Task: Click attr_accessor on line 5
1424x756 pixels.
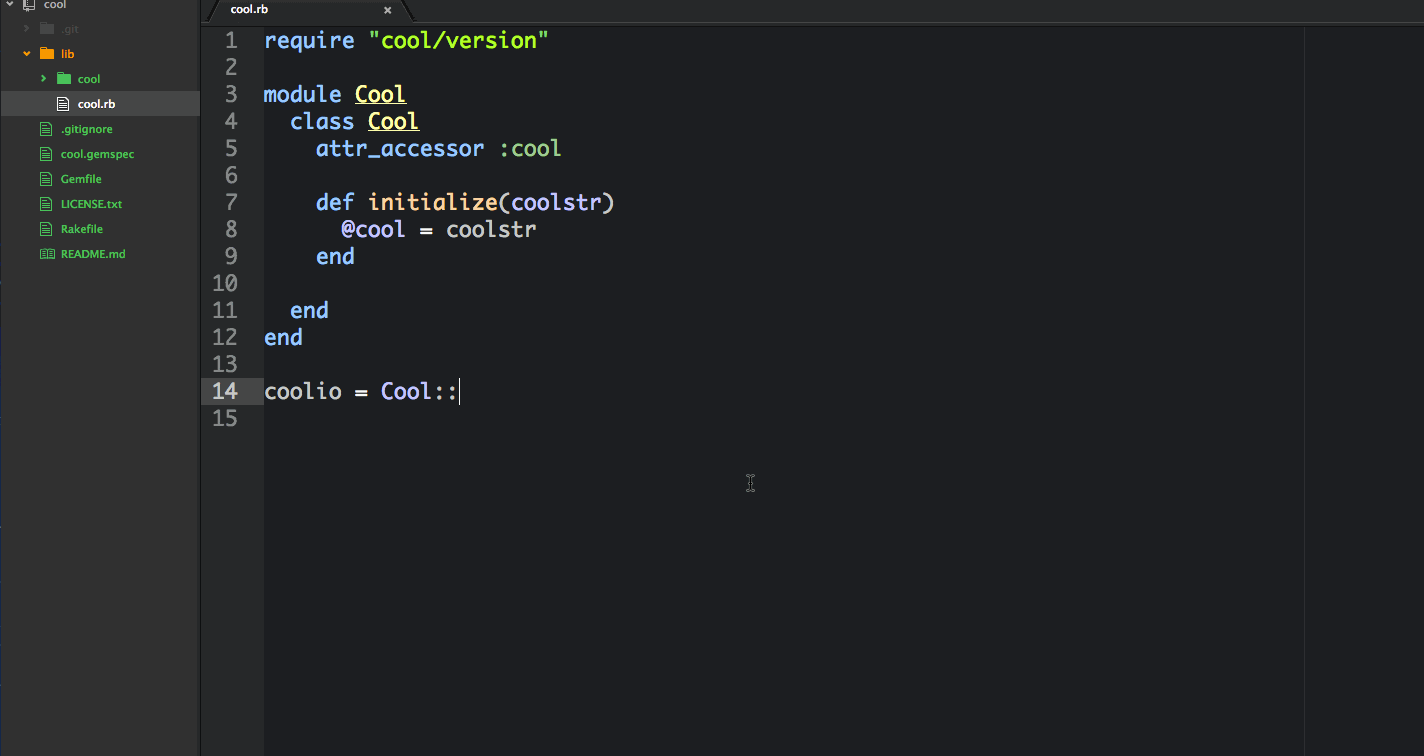Action: click(400, 149)
